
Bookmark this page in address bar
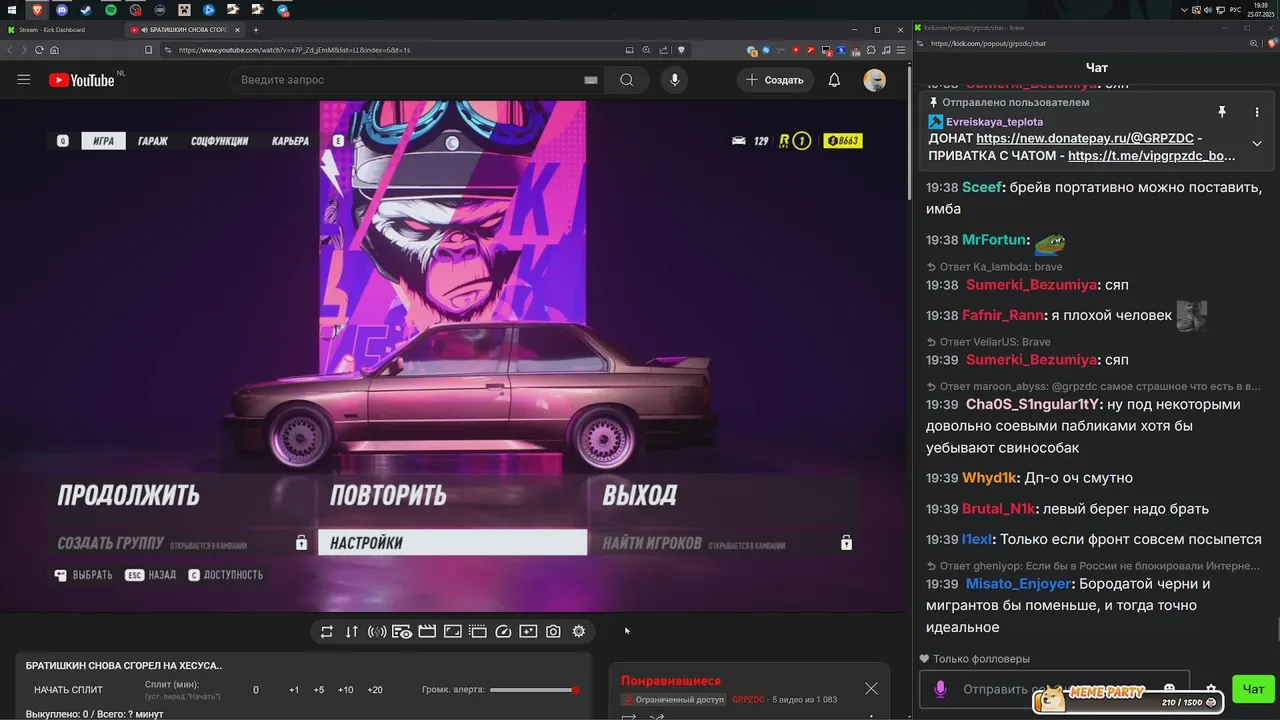(148, 50)
